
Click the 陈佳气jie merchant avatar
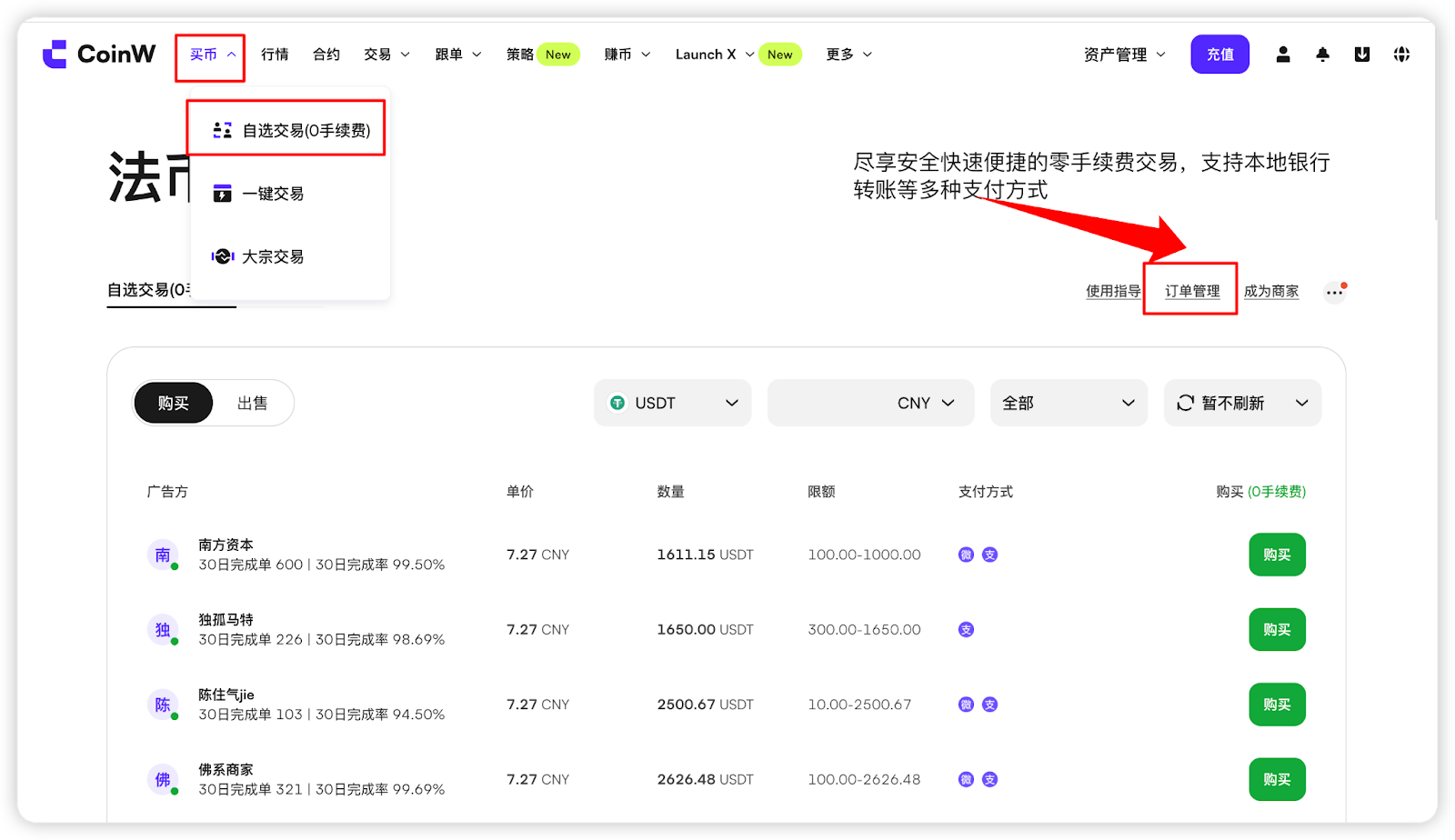click(163, 705)
